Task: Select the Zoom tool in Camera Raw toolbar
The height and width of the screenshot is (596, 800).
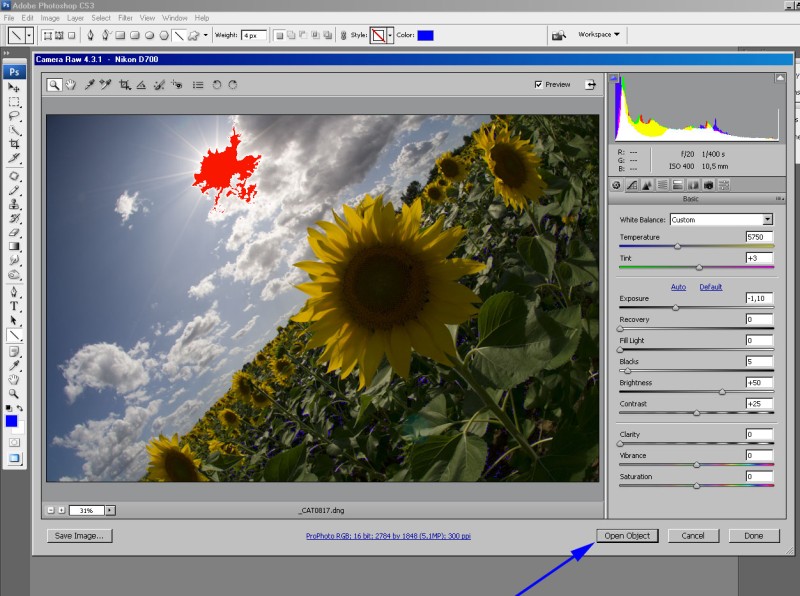Action: 54,85
